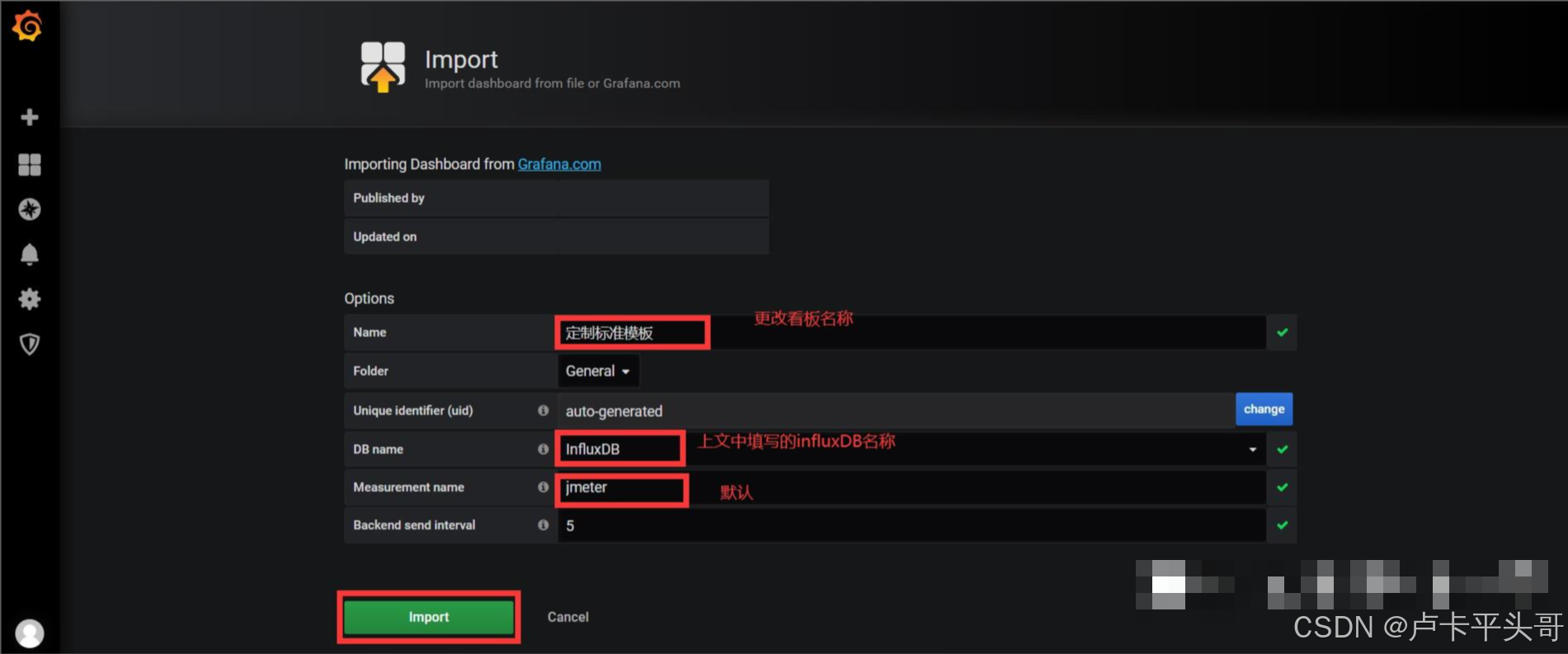Click into the dashboard Name input field
Viewport: 1568px width, 654px height.
pyautogui.click(x=911, y=332)
